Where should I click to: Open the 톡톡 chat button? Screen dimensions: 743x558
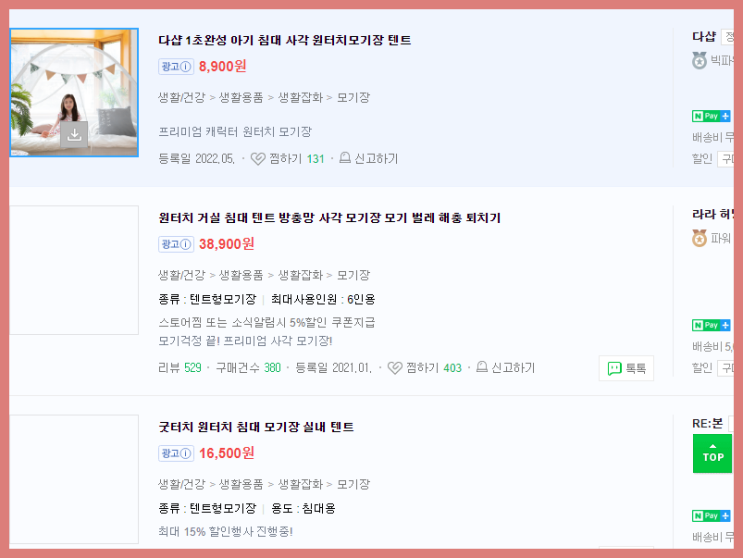tap(626, 368)
